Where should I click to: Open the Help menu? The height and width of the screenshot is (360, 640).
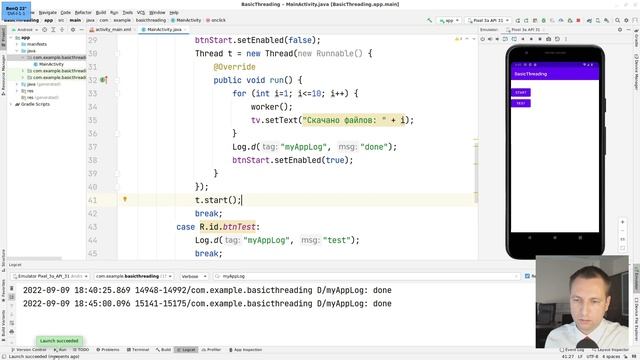point(174,13)
